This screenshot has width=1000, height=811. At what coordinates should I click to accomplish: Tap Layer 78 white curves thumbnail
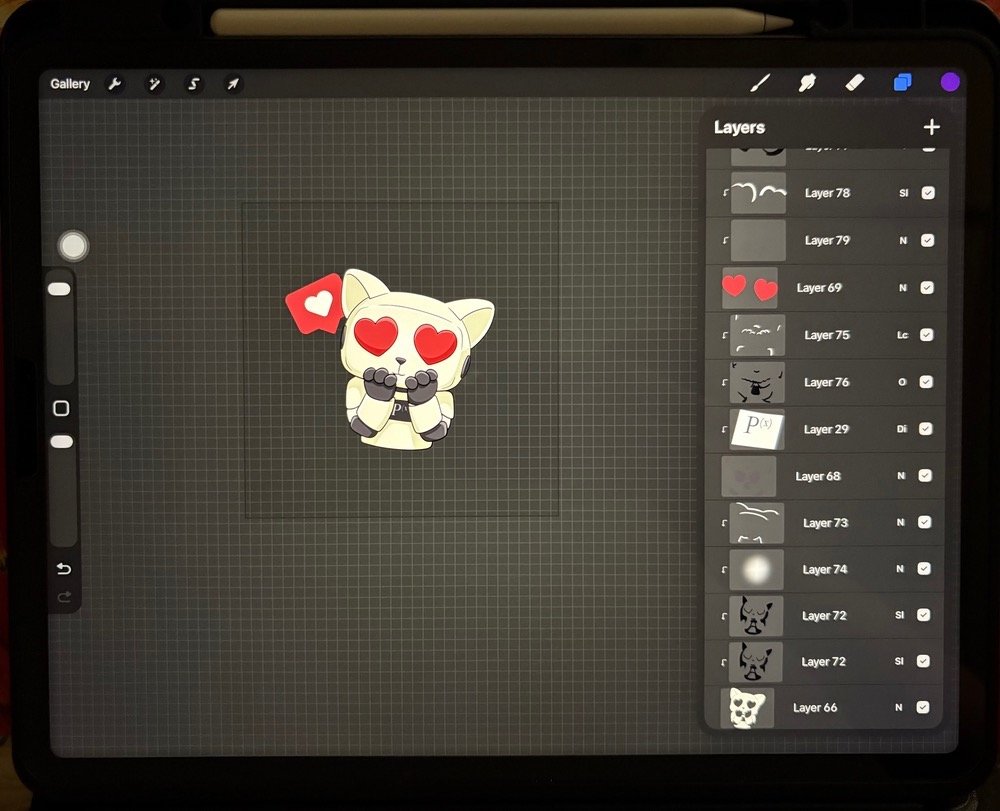(x=758, y=193)
